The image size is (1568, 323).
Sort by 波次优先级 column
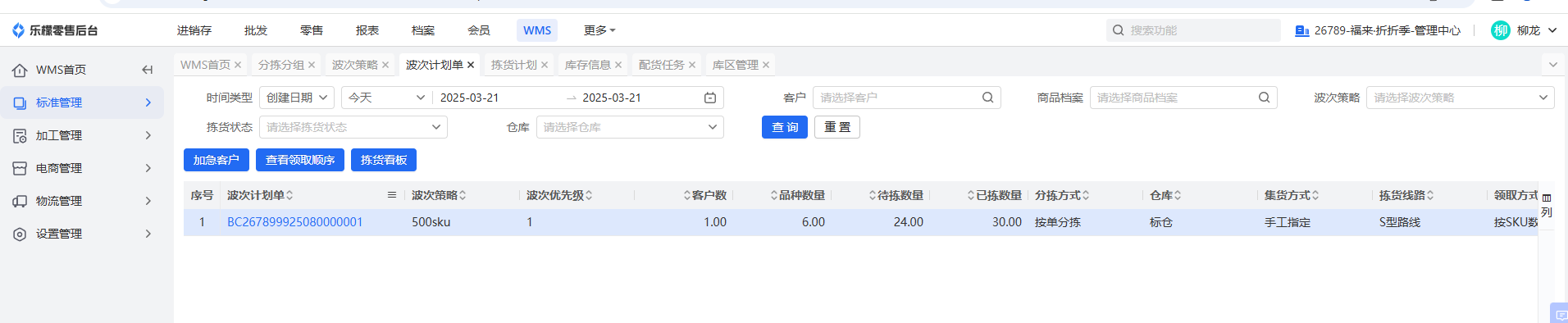pyautogui.click(x=589, y=195)
